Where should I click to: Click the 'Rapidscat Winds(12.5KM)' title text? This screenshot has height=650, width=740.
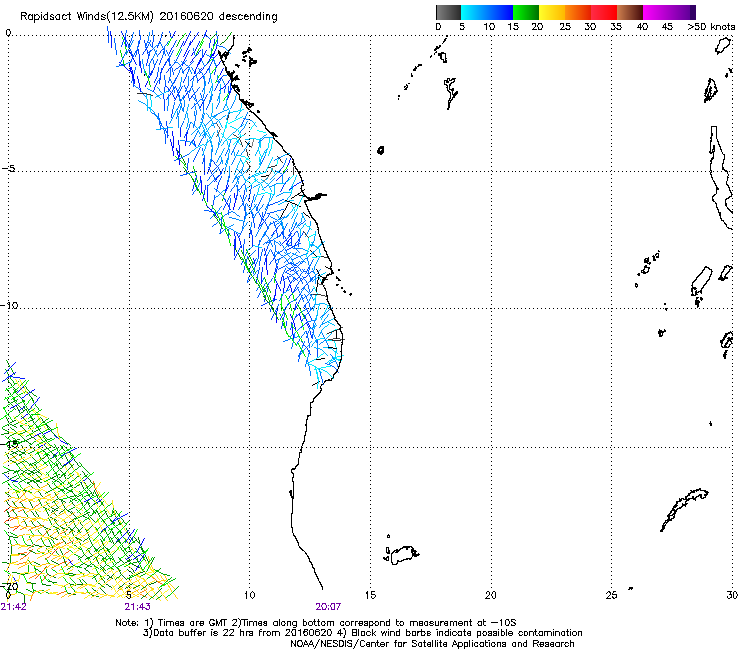(x=87, y=17)
